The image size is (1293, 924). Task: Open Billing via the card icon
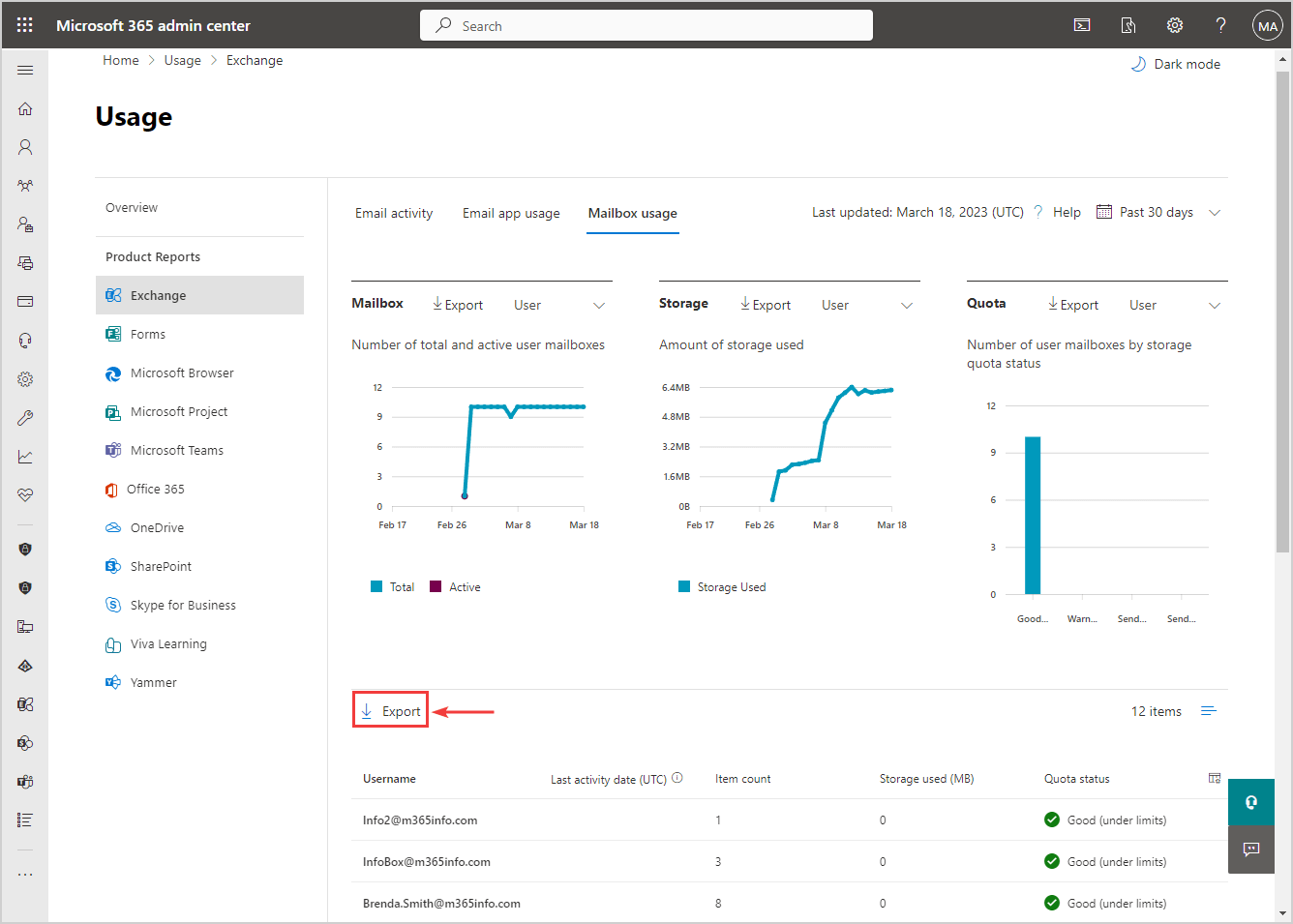[x=25, y=301]
